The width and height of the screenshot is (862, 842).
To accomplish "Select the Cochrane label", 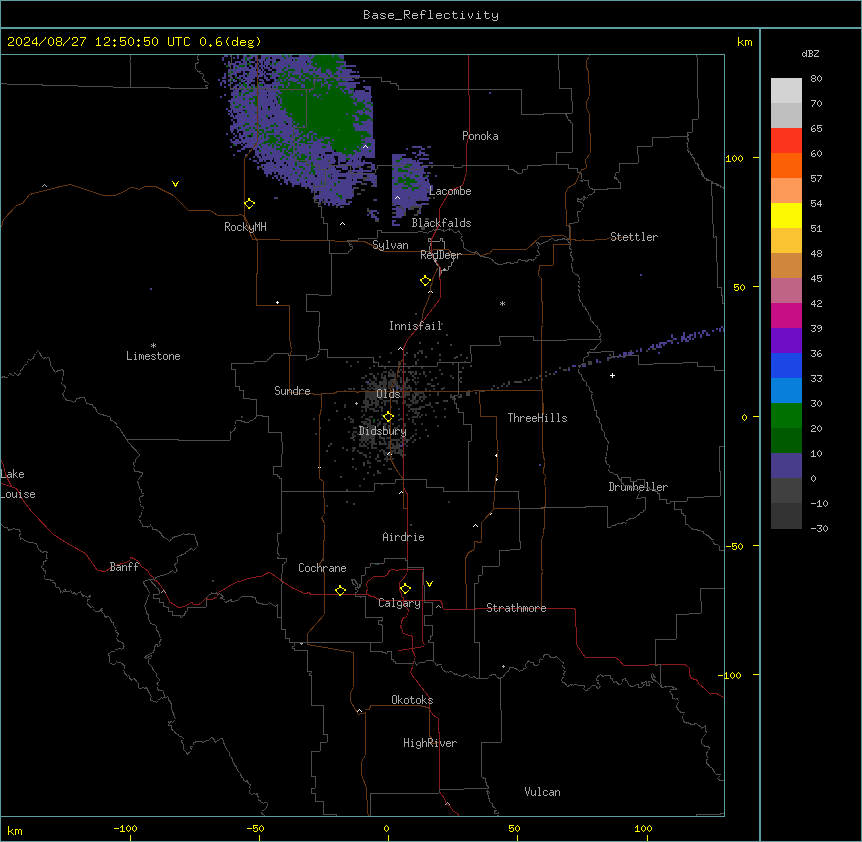I will coord(322,568).
